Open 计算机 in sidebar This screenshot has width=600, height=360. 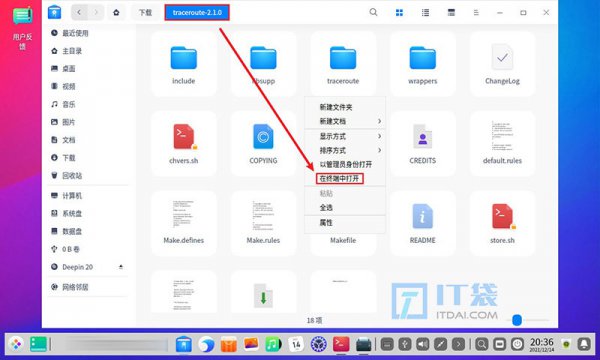(88, 196)
